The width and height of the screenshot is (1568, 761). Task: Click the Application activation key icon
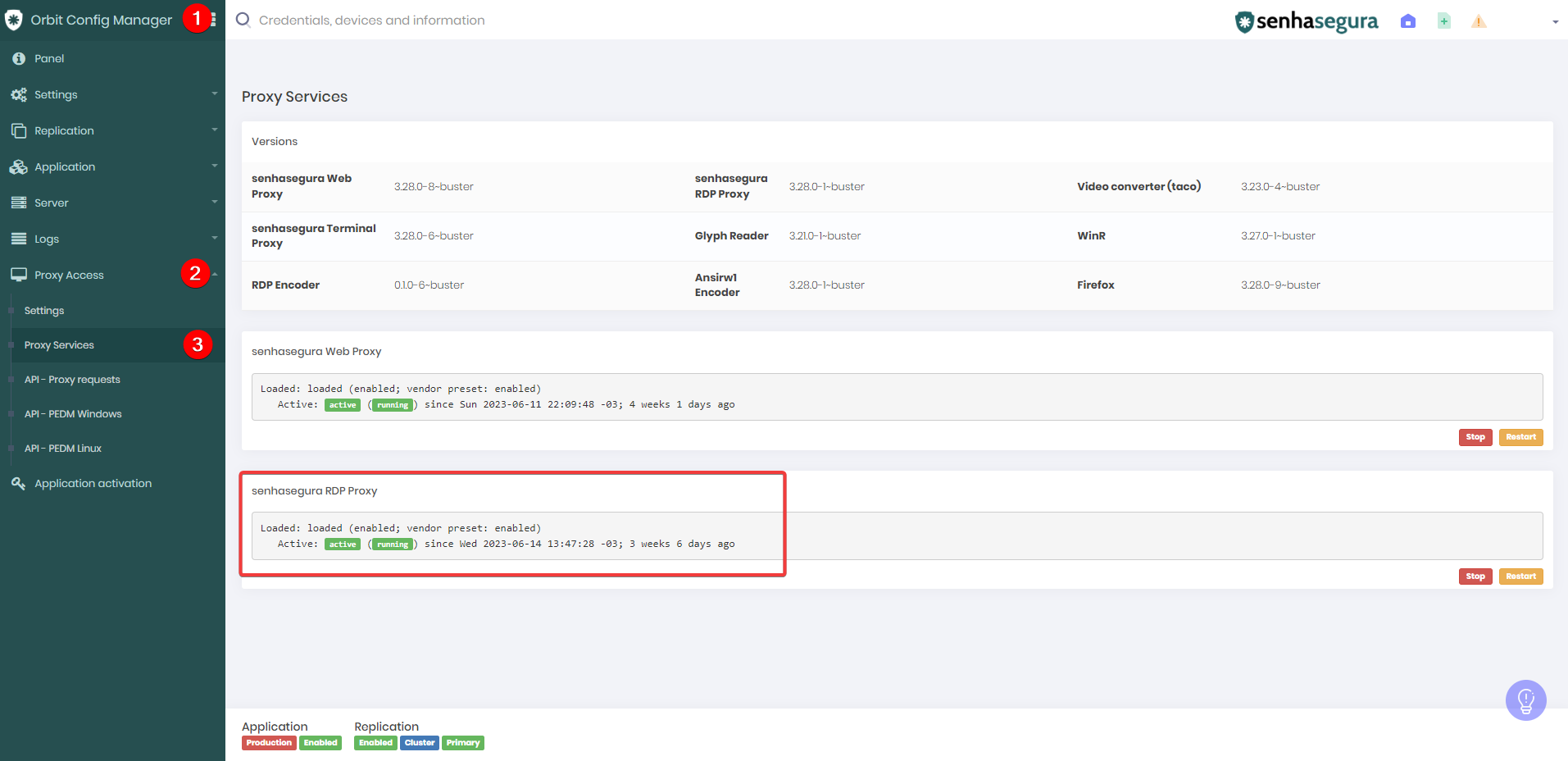pyautogui.click(x=18, y=483)
